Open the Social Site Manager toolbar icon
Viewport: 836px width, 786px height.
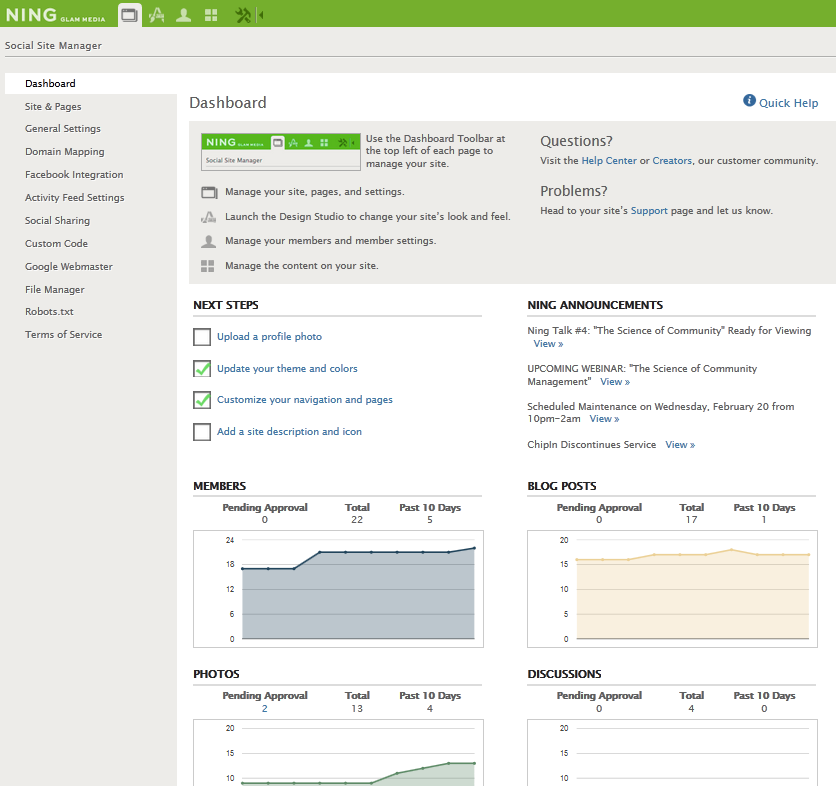[x=130, y=15]
